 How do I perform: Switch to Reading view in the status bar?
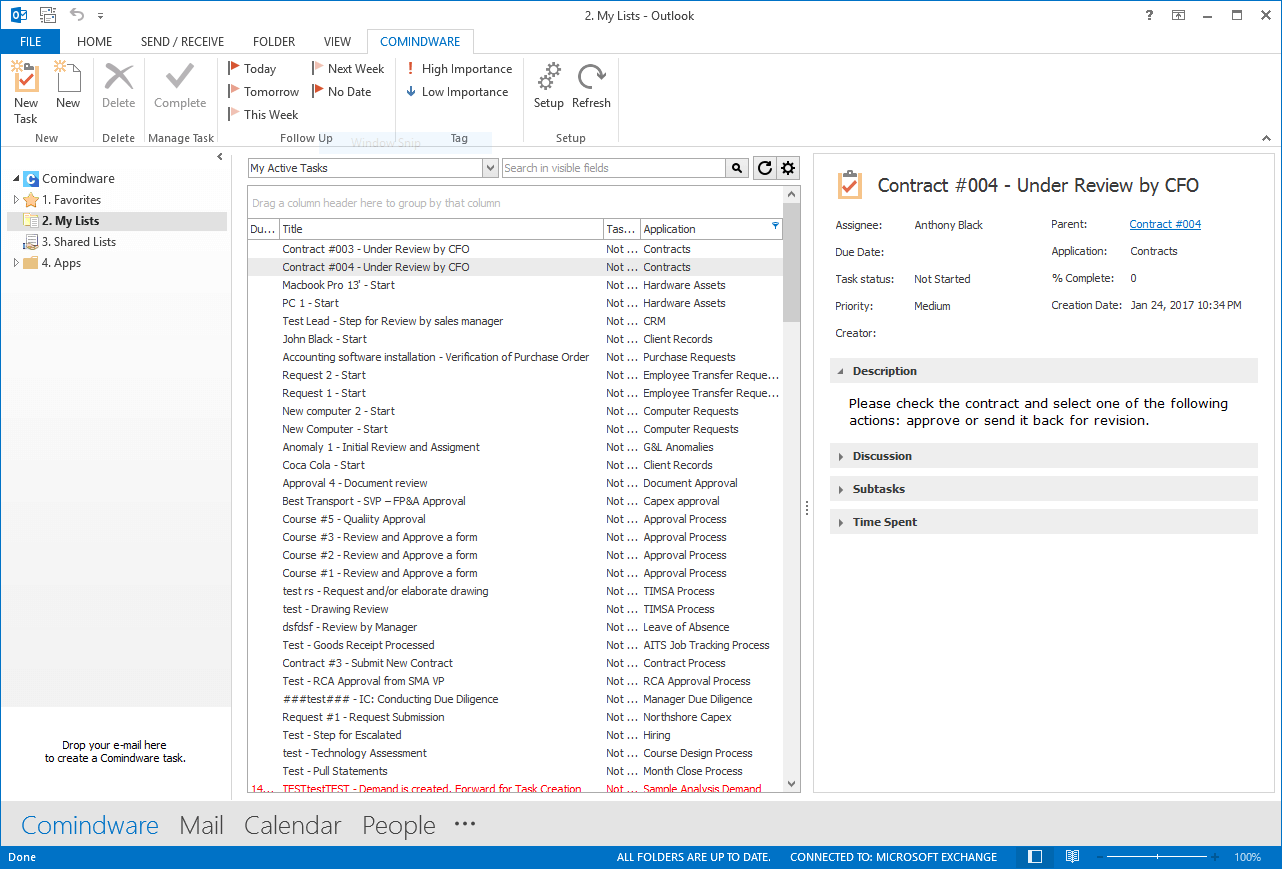click(x=1072, y=857)
